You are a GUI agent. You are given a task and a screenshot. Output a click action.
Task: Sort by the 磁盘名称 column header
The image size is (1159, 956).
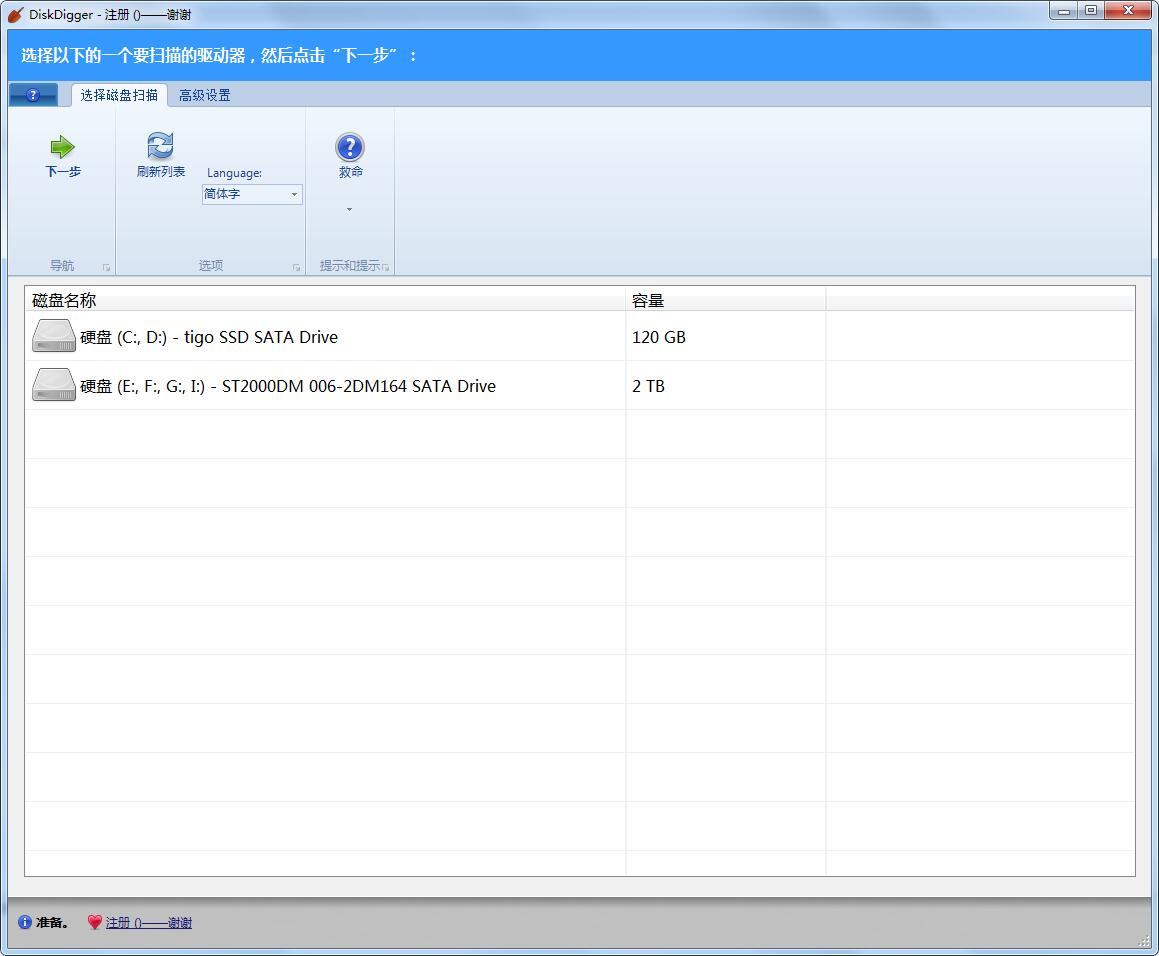[x=65, y=300]
